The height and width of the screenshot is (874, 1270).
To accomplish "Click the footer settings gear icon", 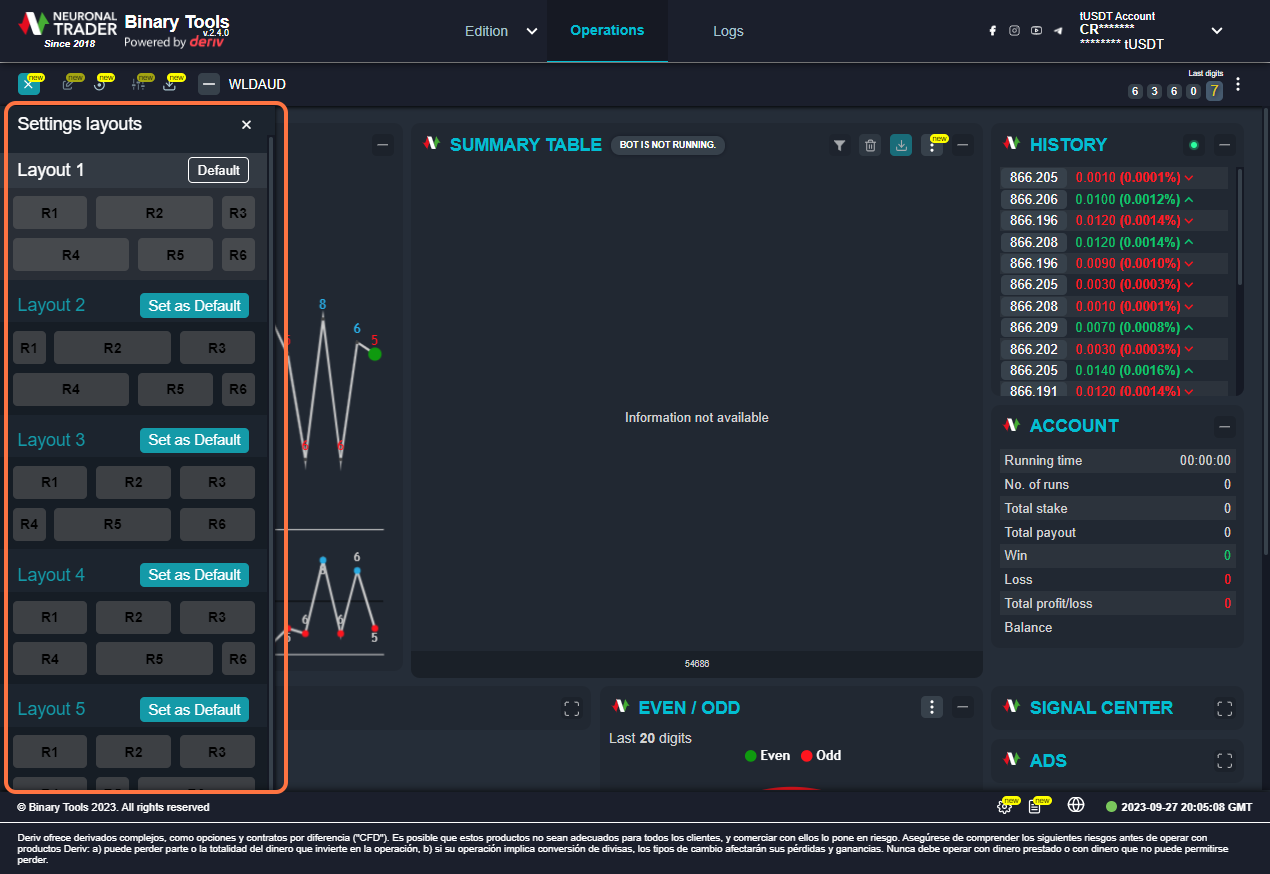I will tap(1003, 806).
